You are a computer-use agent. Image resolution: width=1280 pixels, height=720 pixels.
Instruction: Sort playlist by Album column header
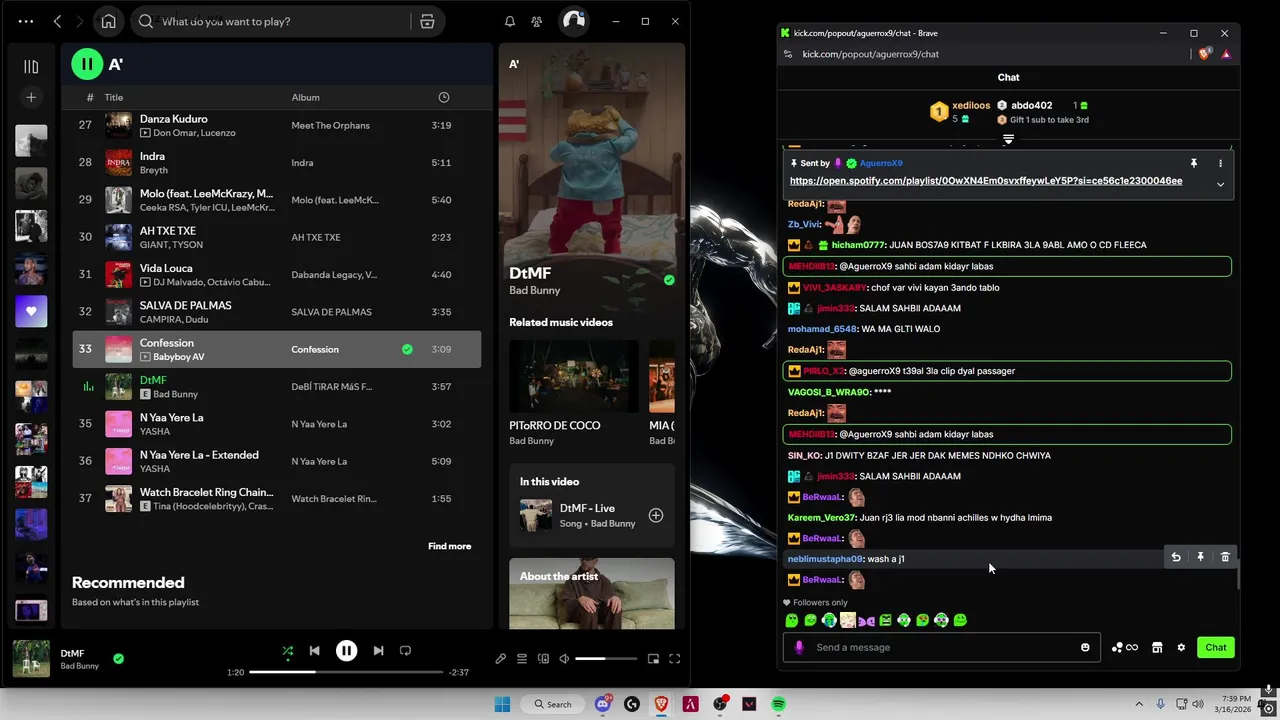click(305, 97)
